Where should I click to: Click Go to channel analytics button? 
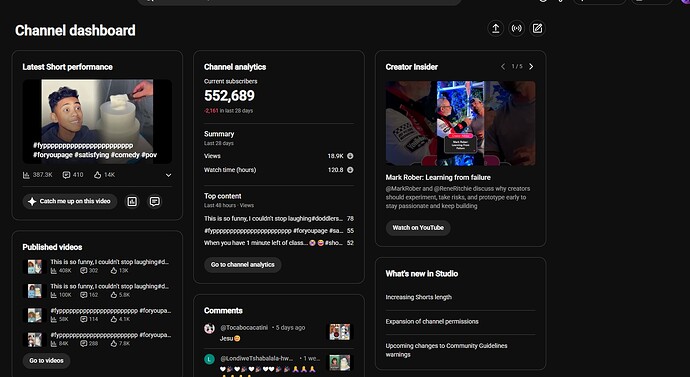click(x=242, y=265)
